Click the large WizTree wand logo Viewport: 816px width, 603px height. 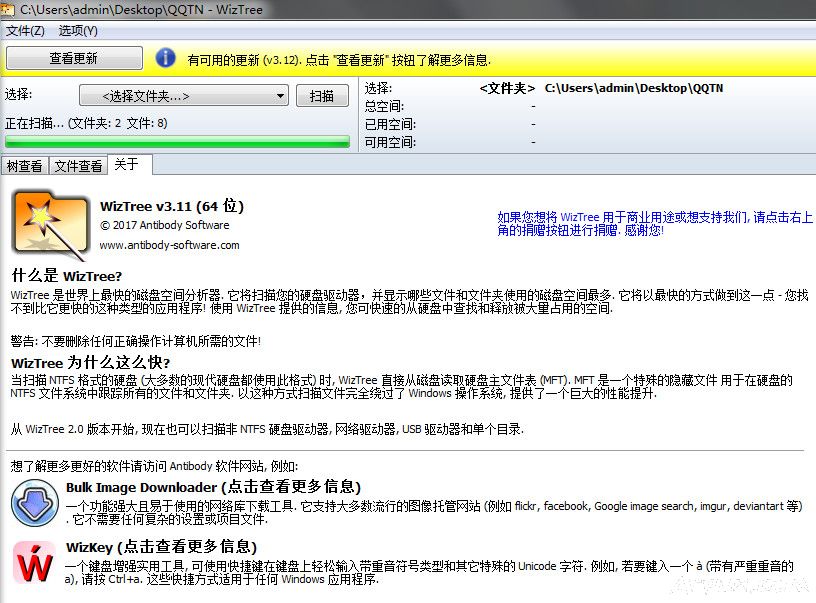[49, 221]
